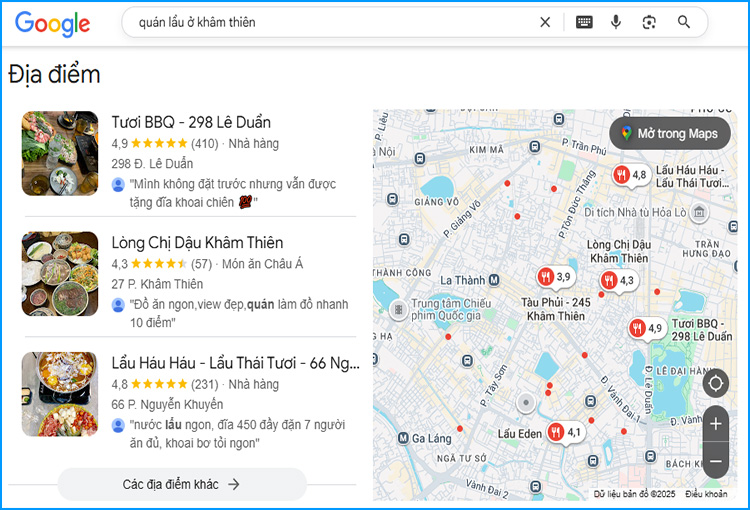Click the review "nước lẩu ngon, đĩa 450"
Screen dimensions: 750x510
(x=237, y=434)
